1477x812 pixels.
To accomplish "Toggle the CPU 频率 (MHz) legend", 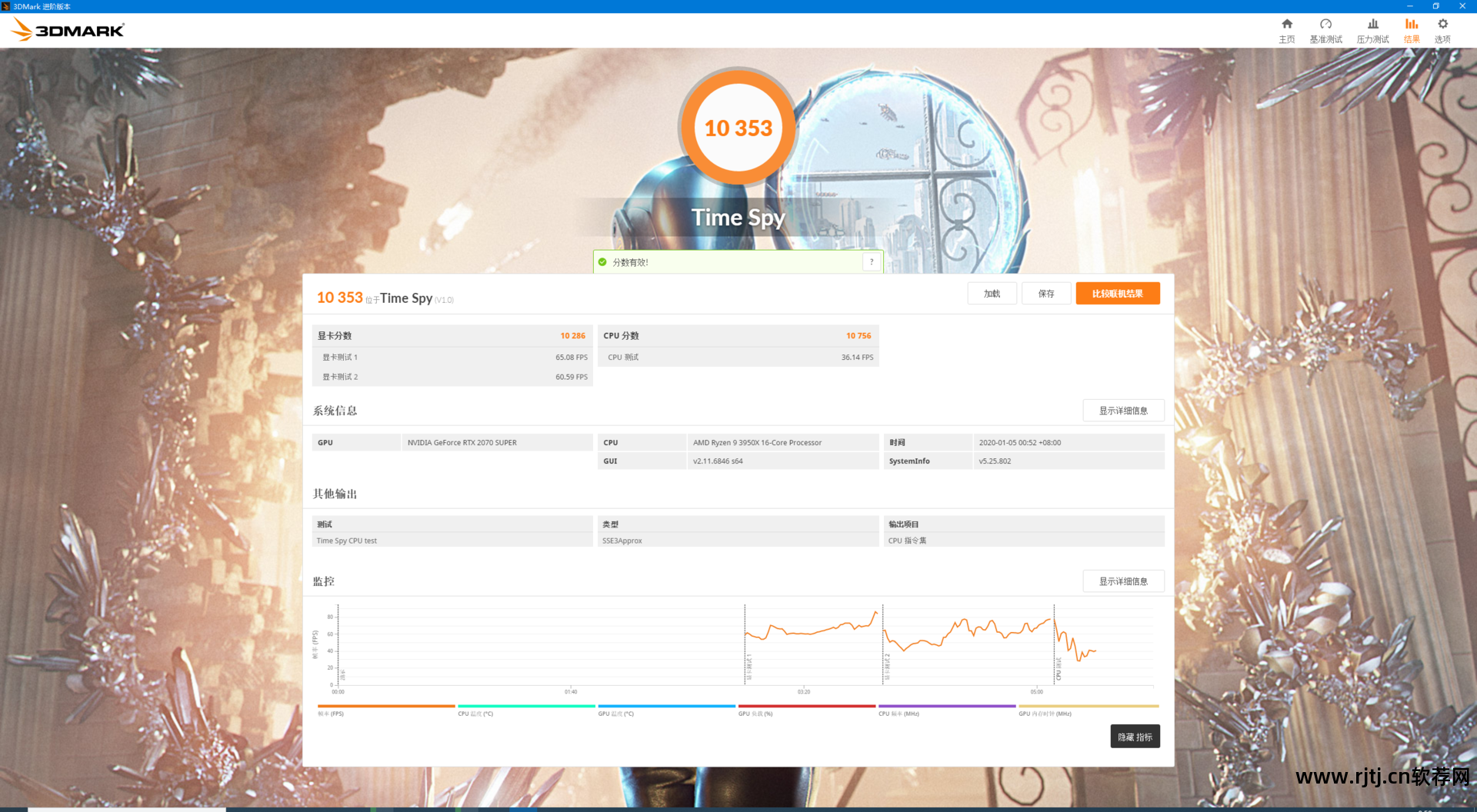I will click(x=947, y=710).
